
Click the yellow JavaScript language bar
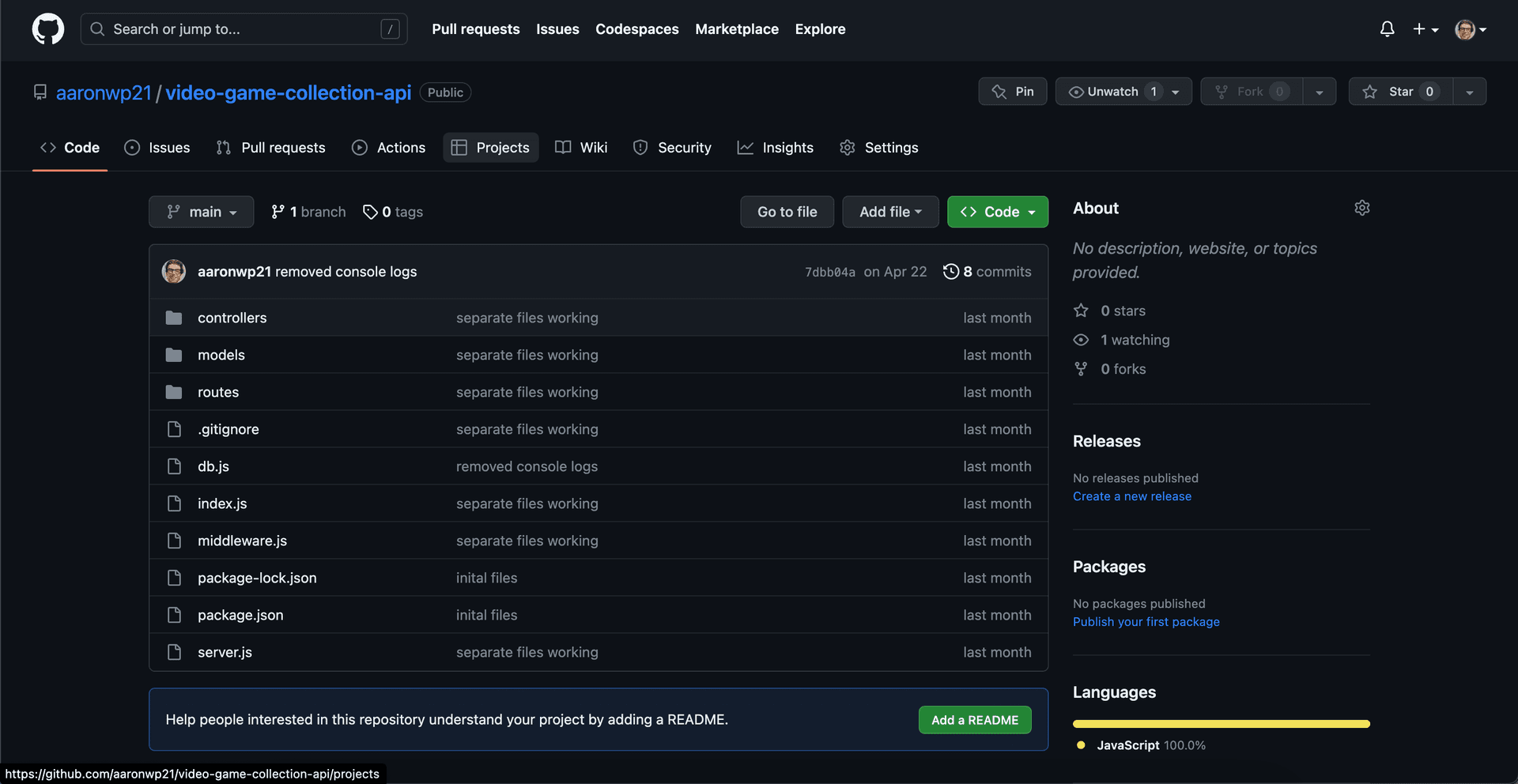point(1221,724)
